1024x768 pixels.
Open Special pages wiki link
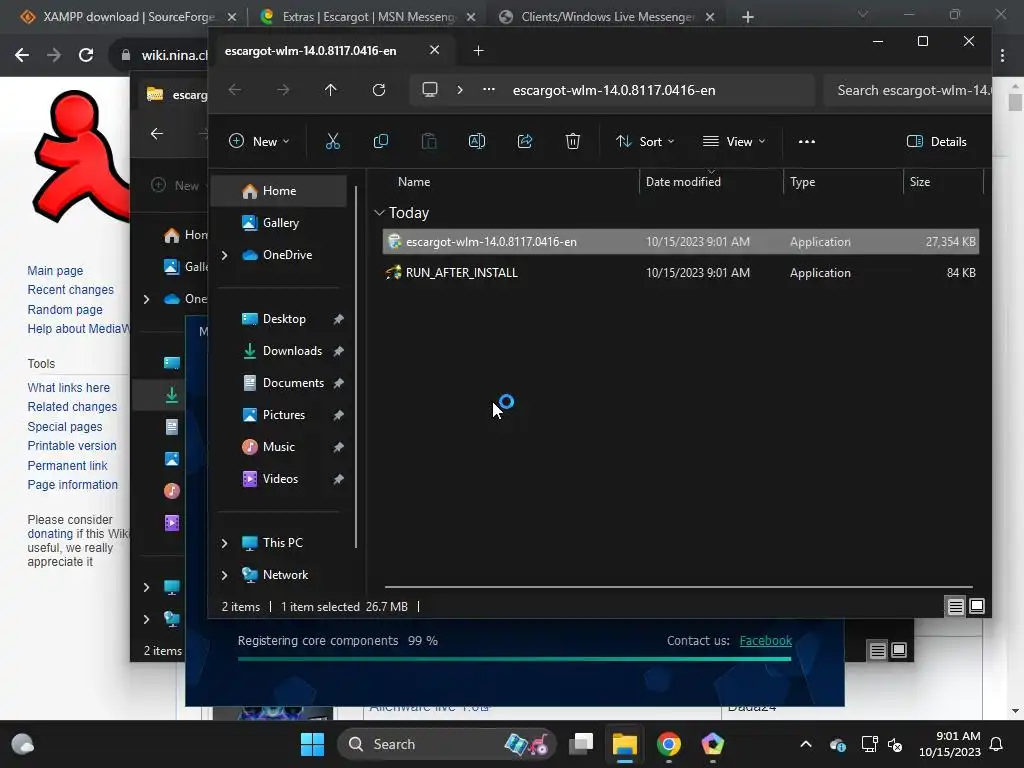click(65, 426)
